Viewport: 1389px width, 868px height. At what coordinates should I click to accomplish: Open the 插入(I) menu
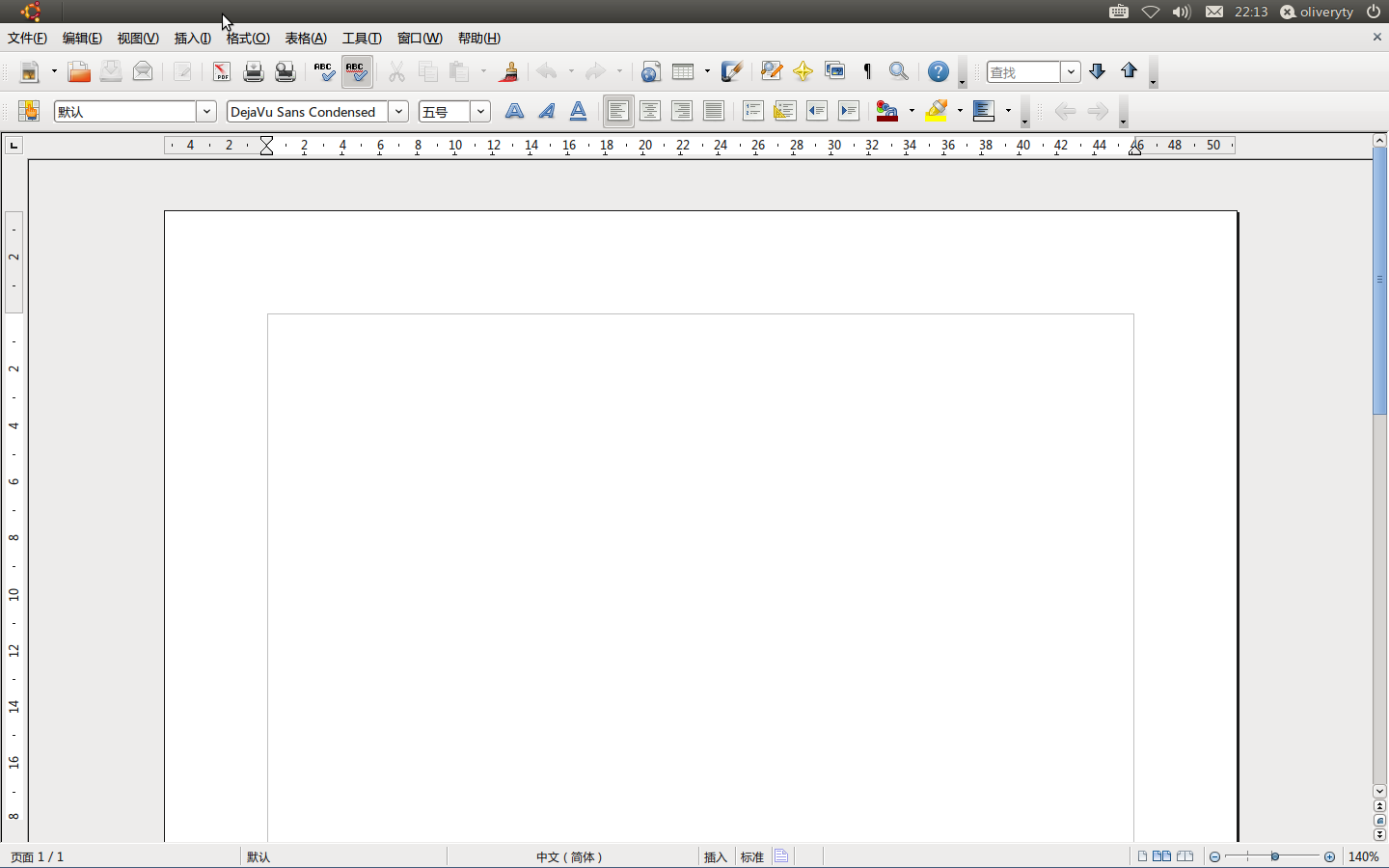pos(193,39)
